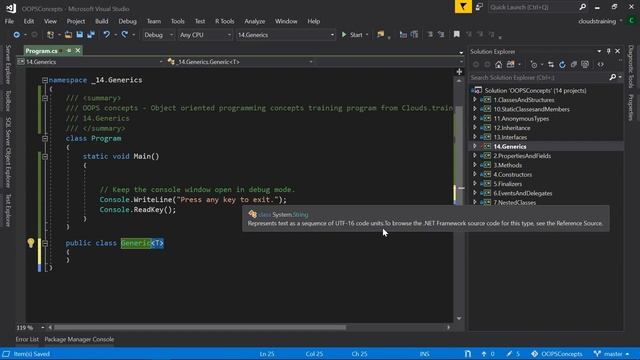Select 12.Inheritance in Solution Explorer
The height and width of the screenshot is (360, 640).
512,128
